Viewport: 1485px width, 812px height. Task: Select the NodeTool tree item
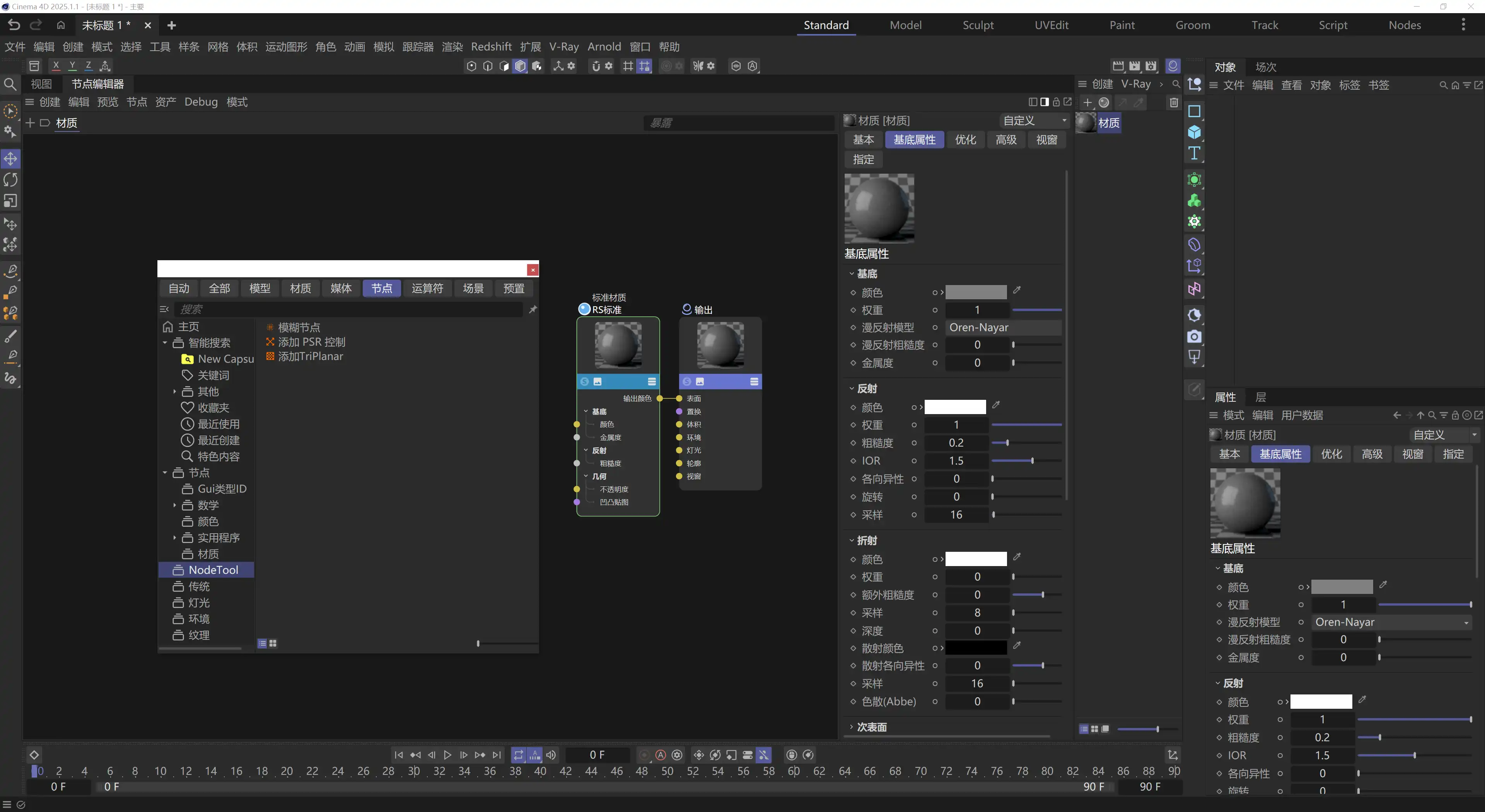(207, 570)
